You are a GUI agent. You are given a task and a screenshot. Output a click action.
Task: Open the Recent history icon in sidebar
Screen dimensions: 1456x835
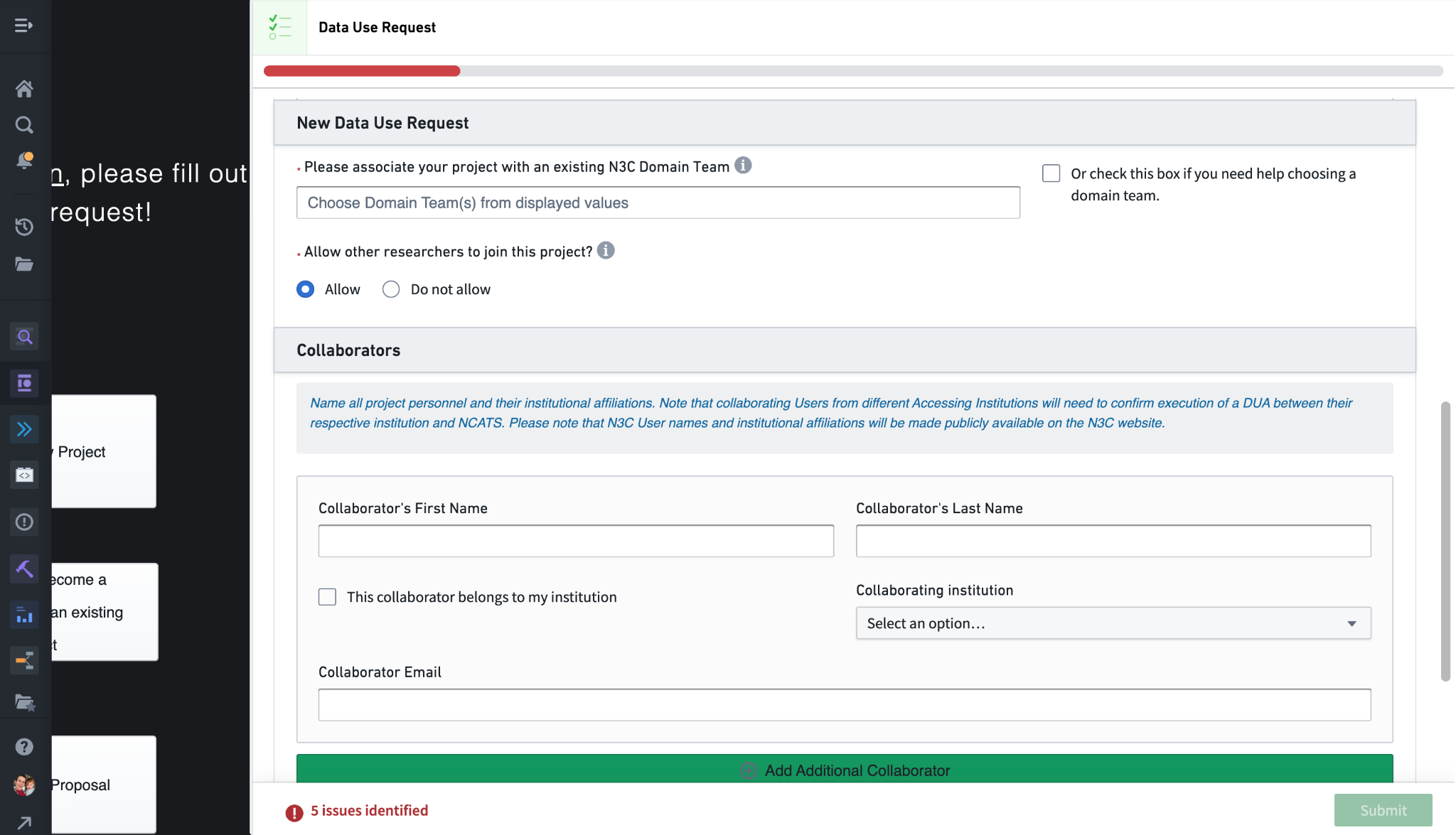click(25, 227)
